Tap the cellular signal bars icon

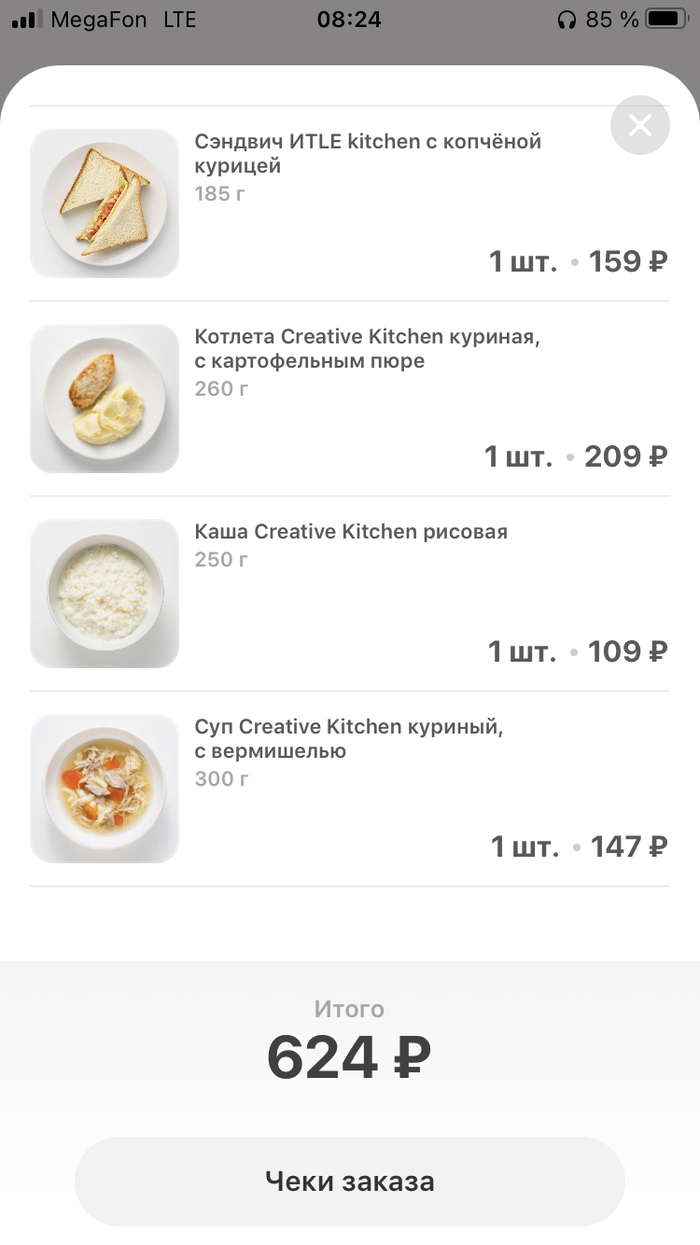click(x=26, y=19)
